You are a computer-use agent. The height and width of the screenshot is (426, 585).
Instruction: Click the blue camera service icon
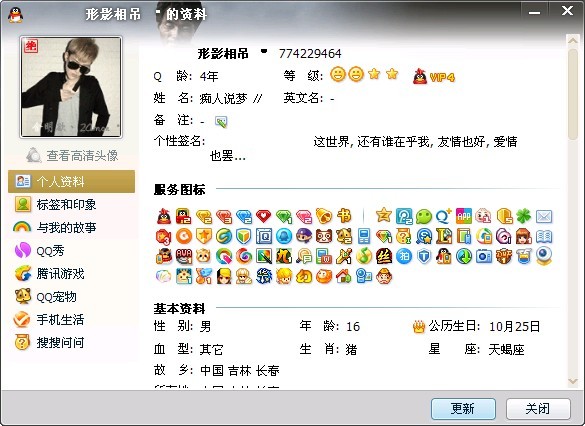click(x=484, y=256)
